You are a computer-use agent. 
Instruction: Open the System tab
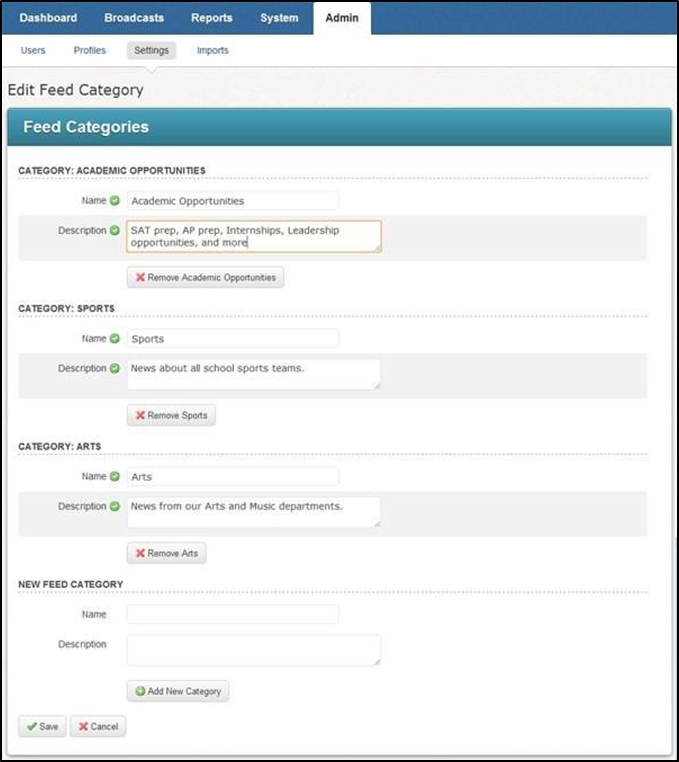click(279, 18)
